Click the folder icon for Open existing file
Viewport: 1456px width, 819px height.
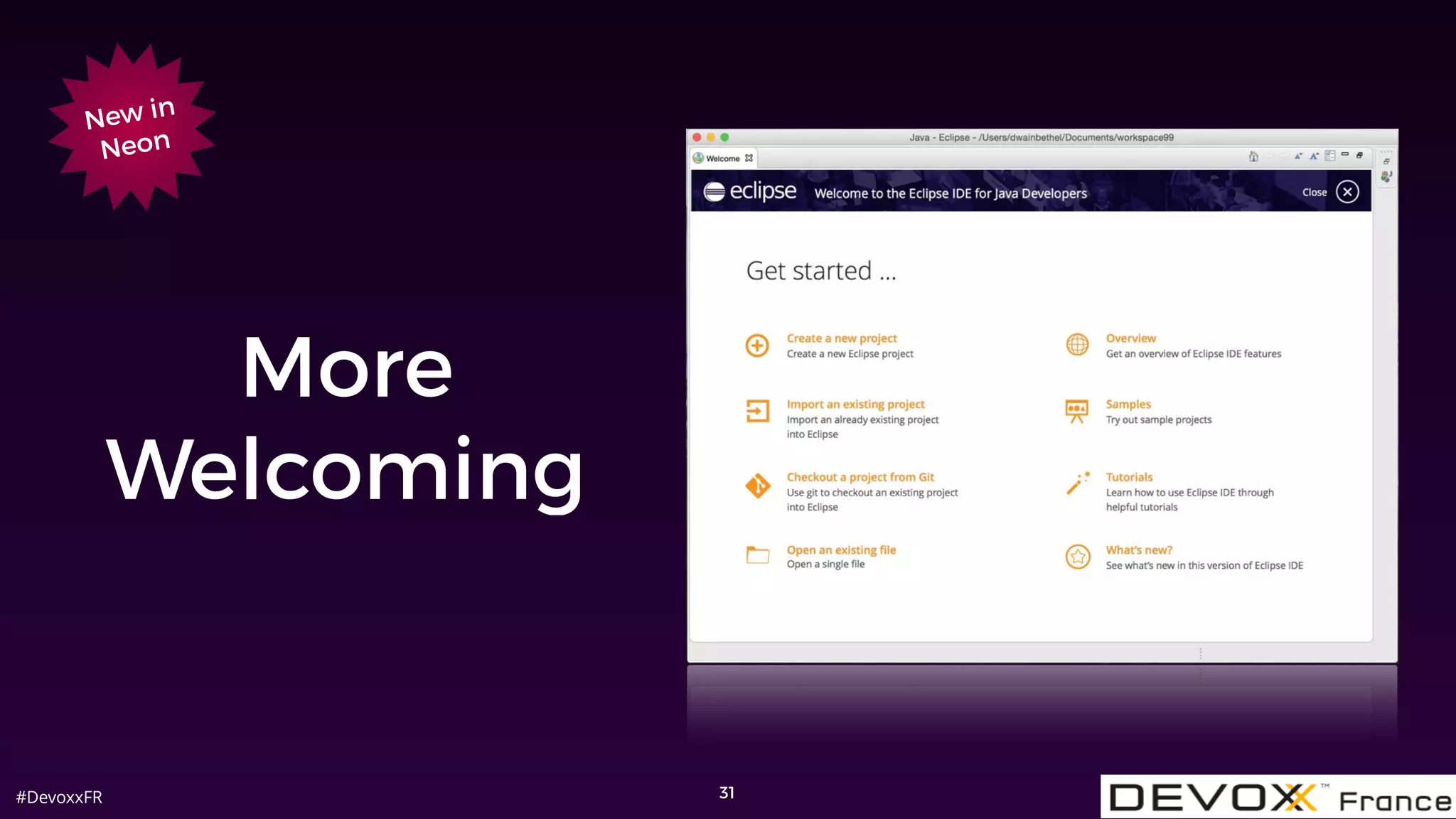pos(757,555)
